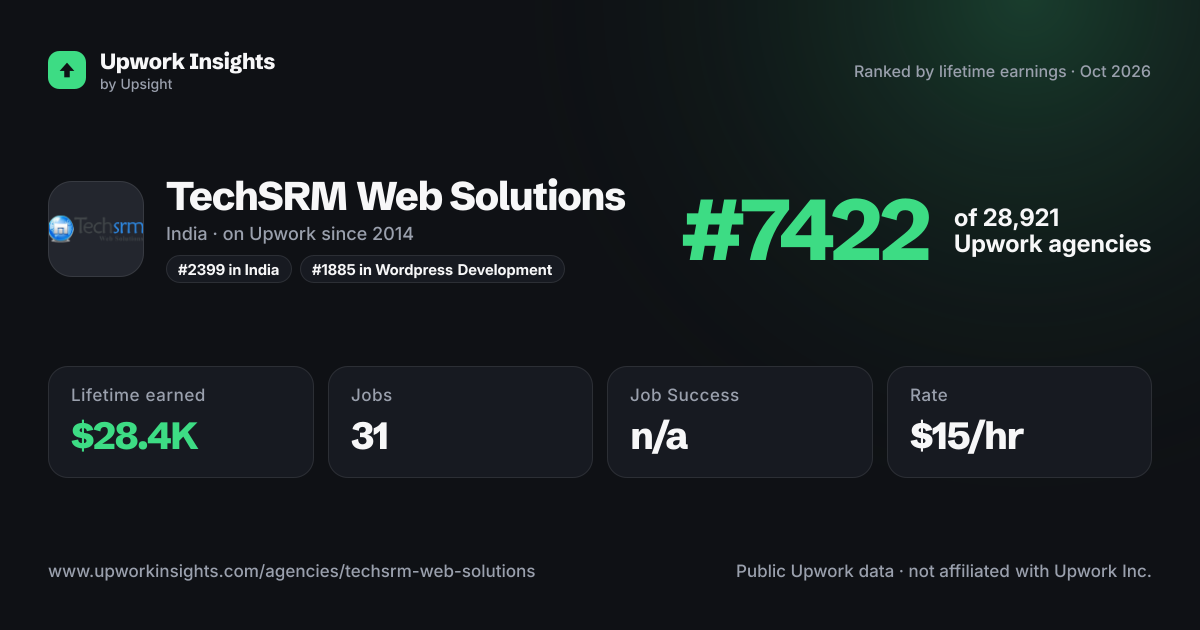Click the large #7422 rank number

pos(806,231)
